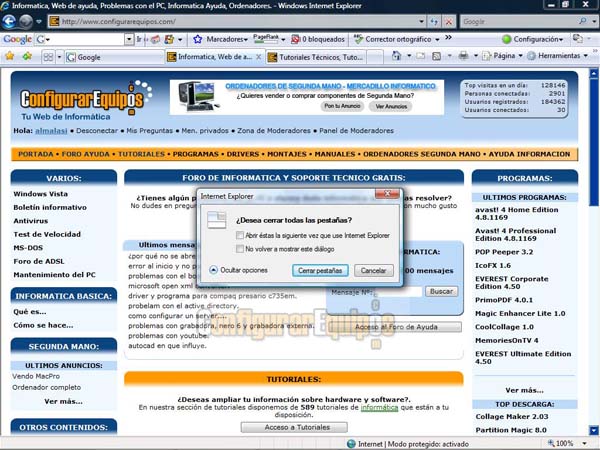Open the Google toolbar search box dropdown
This screenshot has height=450, width=600.
tap(129, 39)
